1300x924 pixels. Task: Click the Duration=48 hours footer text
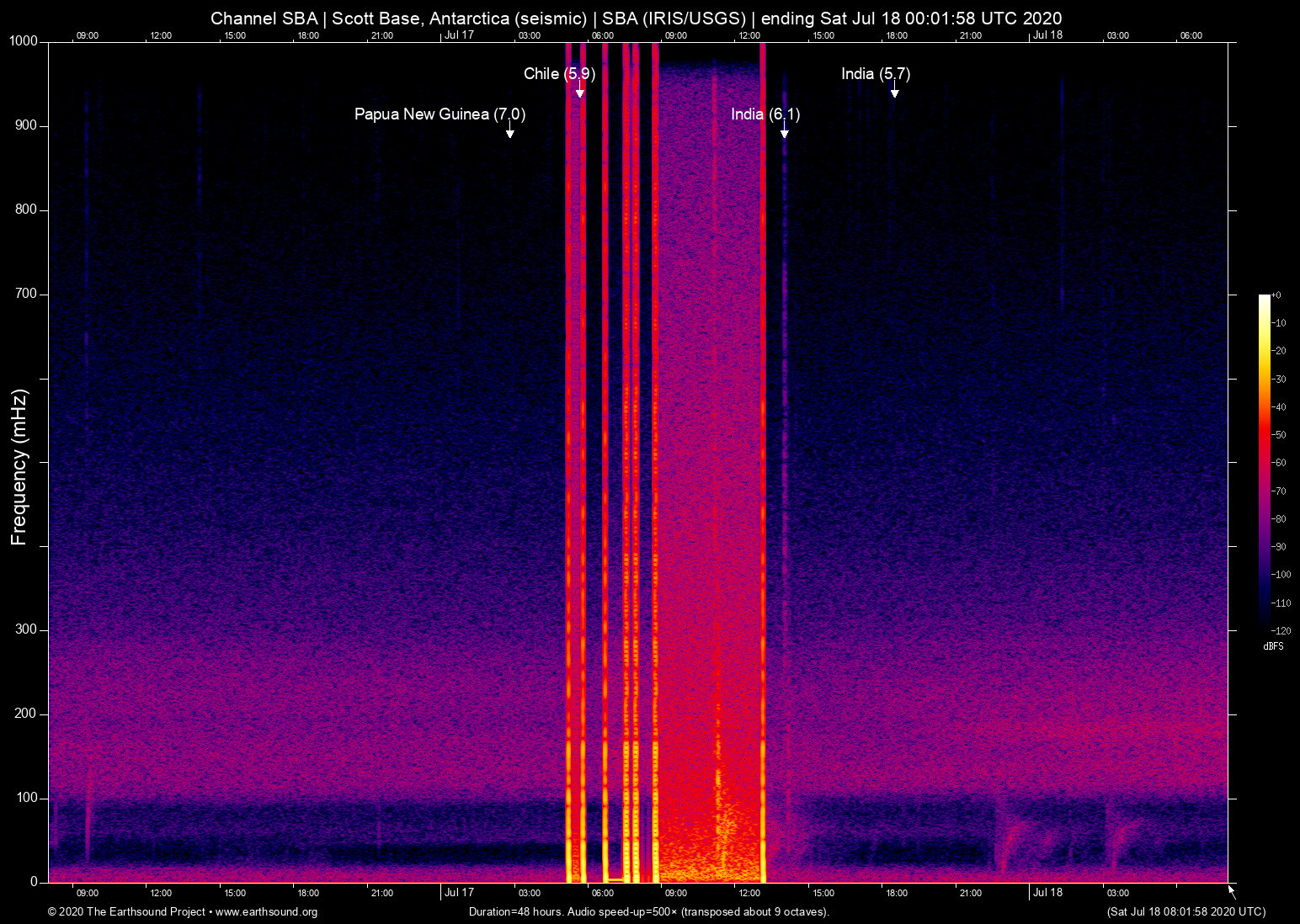click(x=648, y=912)
